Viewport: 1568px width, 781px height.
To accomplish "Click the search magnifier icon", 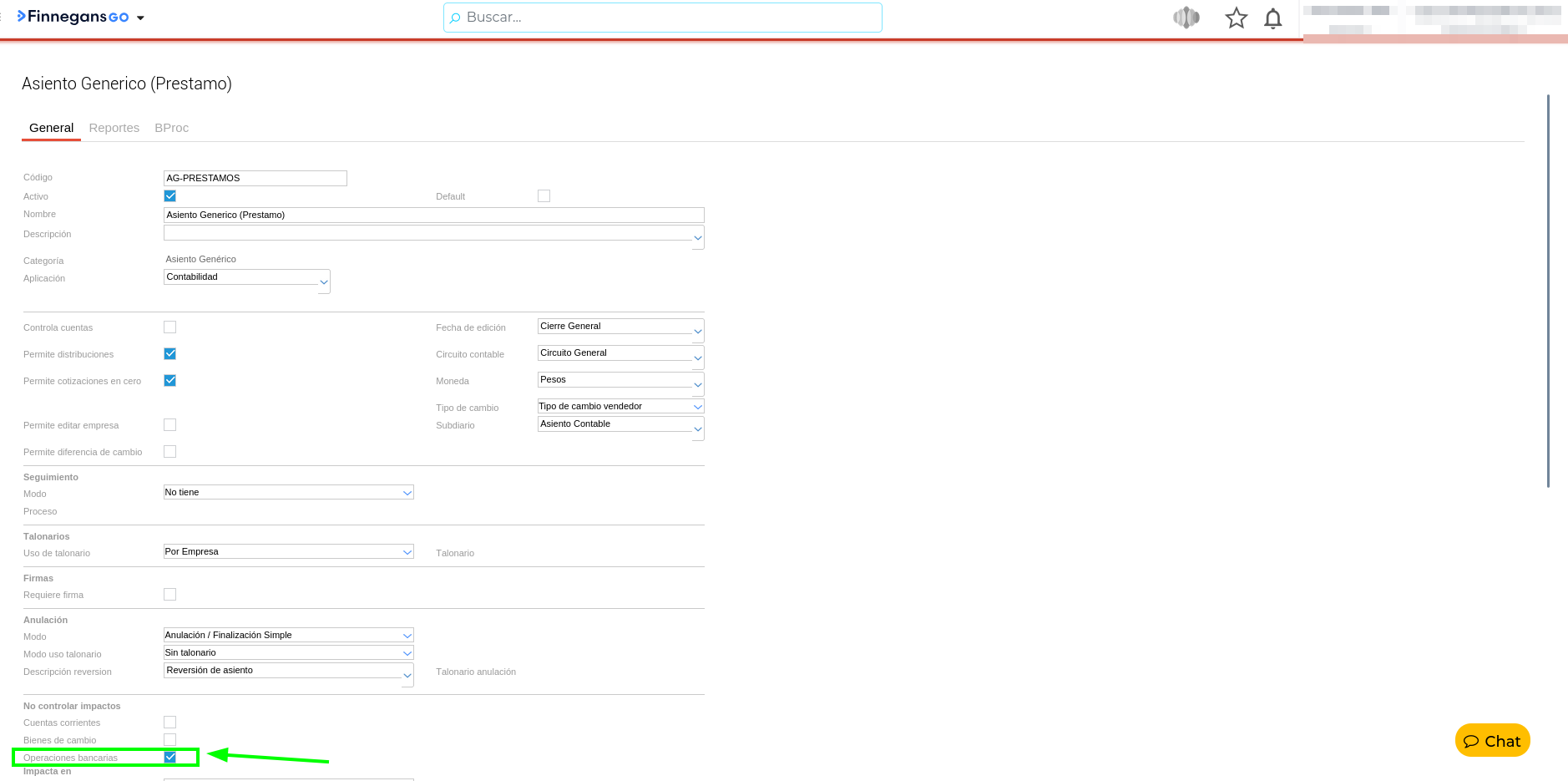I will 455,18.
